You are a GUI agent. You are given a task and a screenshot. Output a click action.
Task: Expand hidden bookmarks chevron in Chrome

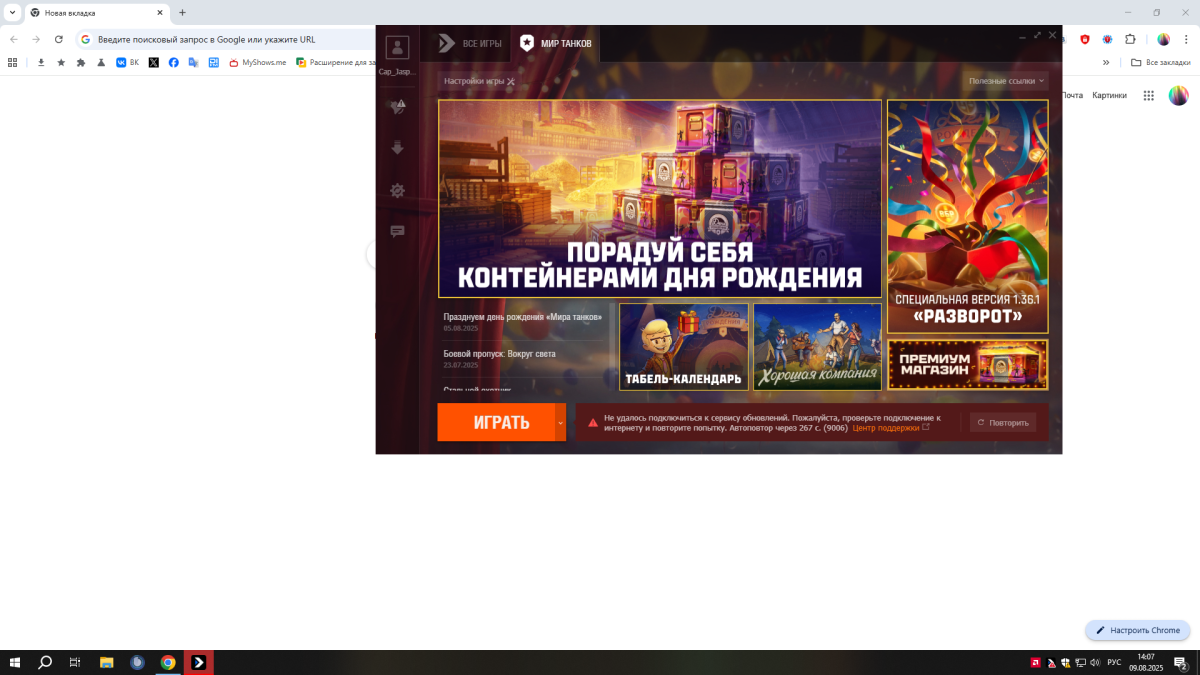1106,62
